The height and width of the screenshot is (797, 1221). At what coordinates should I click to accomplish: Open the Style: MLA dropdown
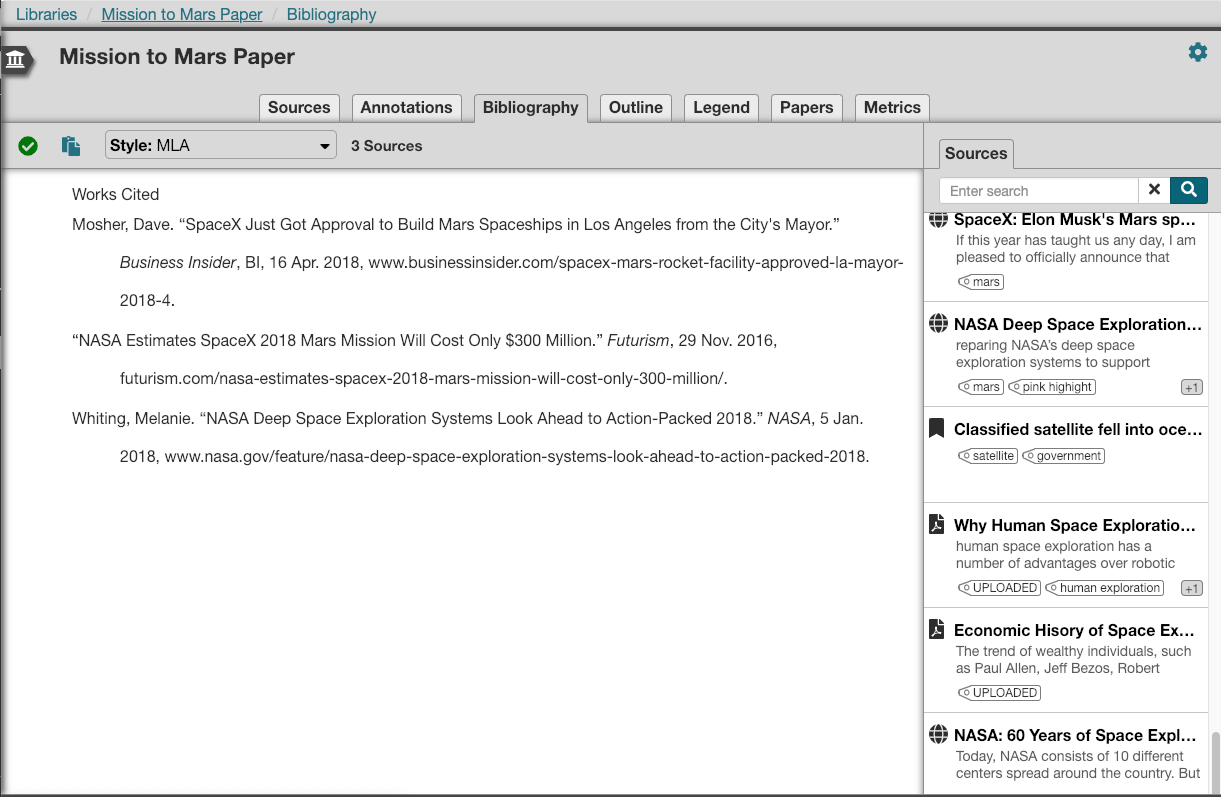[x=221, y=146]
